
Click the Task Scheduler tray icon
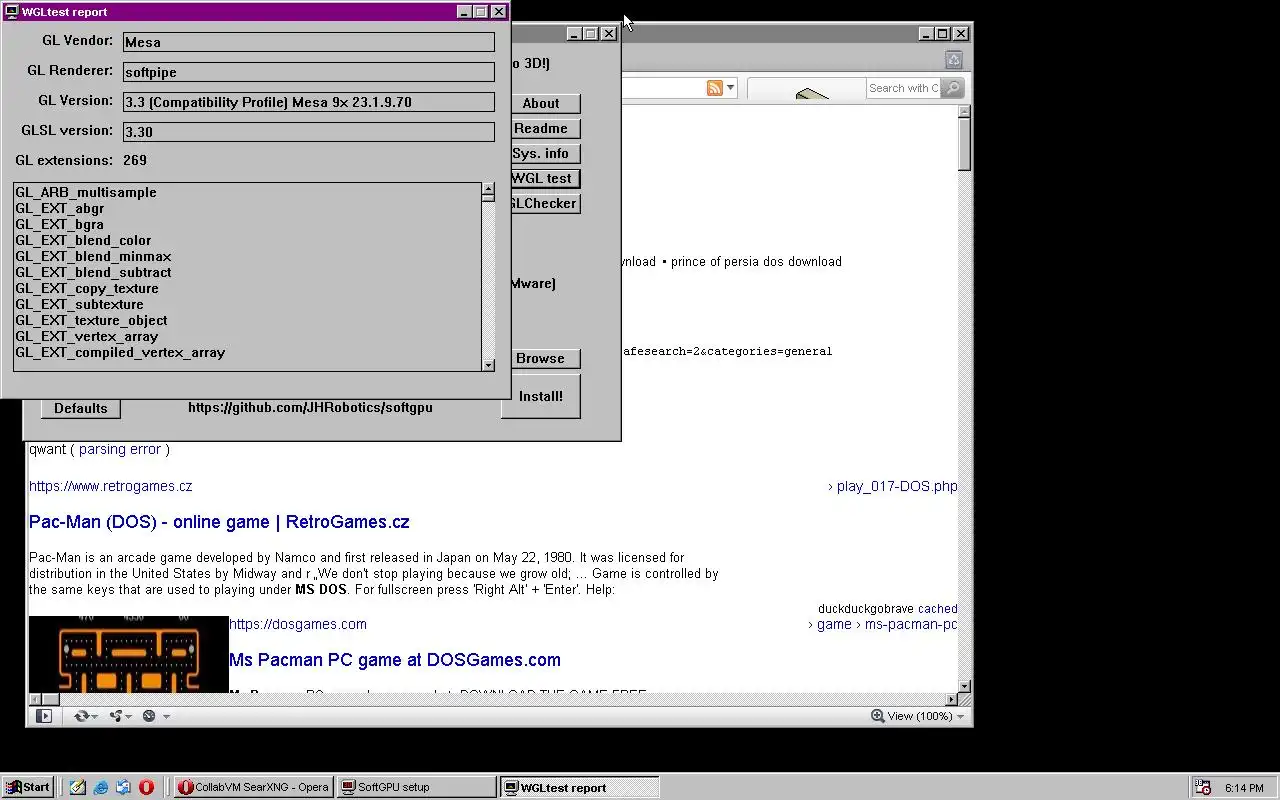click(x=1204, y=788)
